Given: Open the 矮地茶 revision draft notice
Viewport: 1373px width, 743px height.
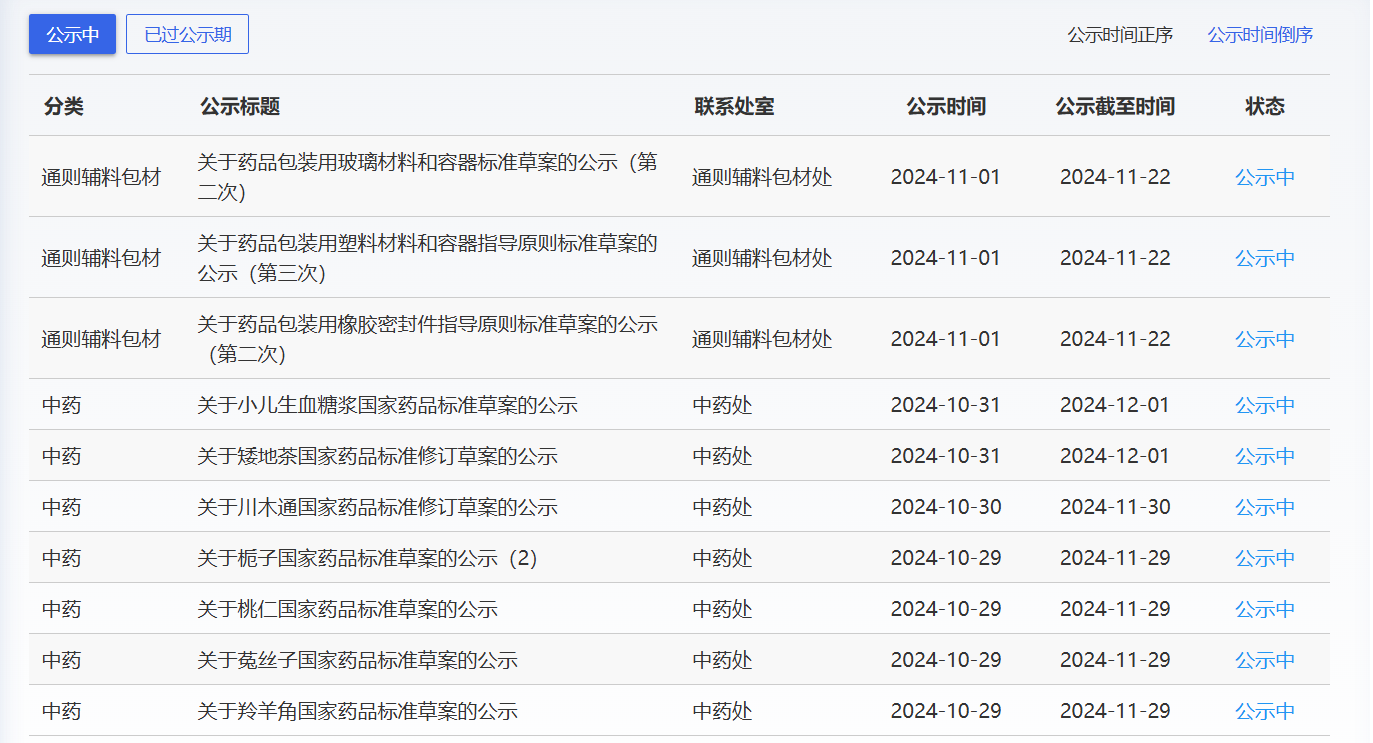Looking at the screenshot, I should tap(377, 456).
